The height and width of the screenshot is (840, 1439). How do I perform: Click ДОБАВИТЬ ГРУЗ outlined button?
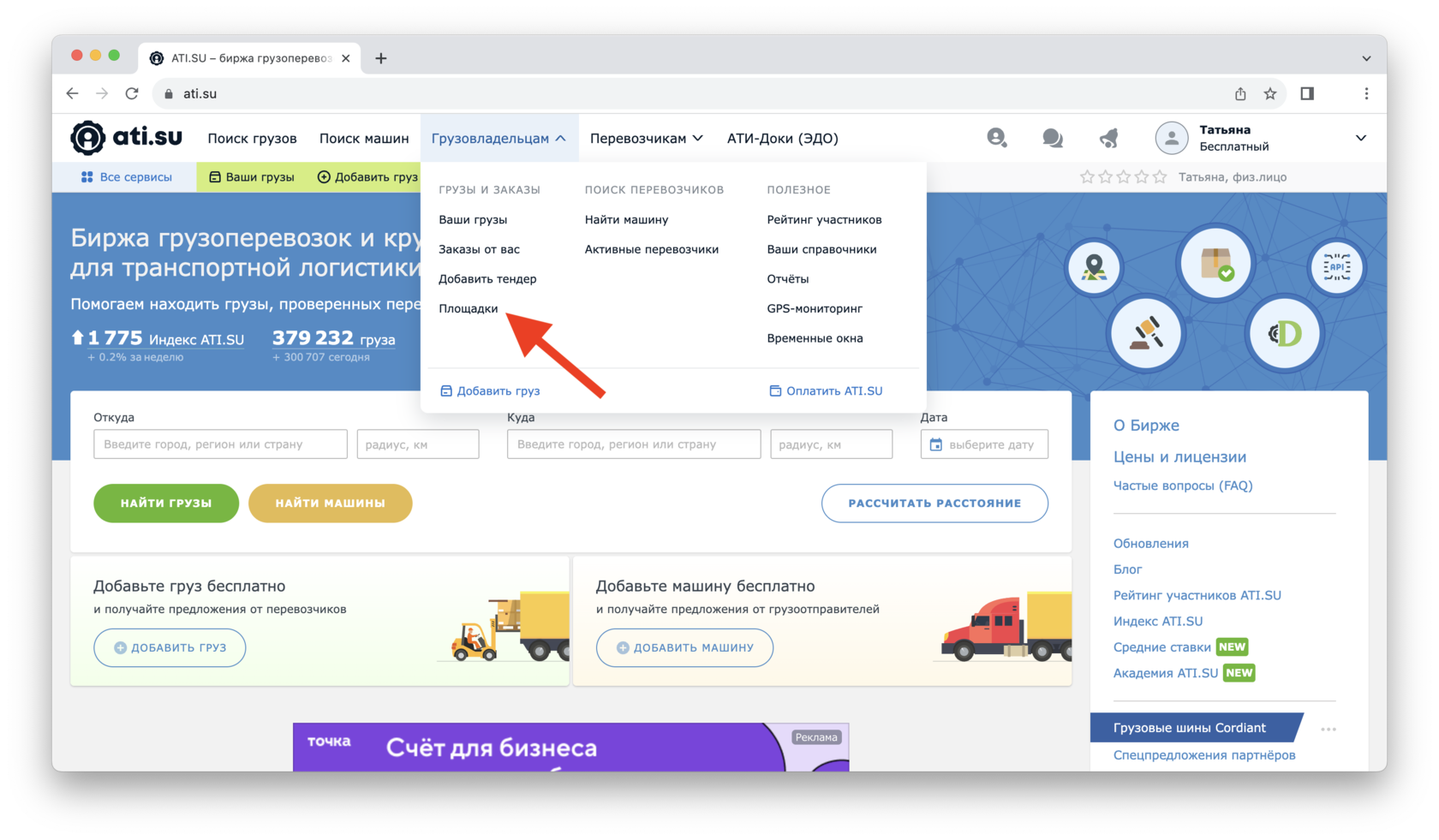point(170,648)
